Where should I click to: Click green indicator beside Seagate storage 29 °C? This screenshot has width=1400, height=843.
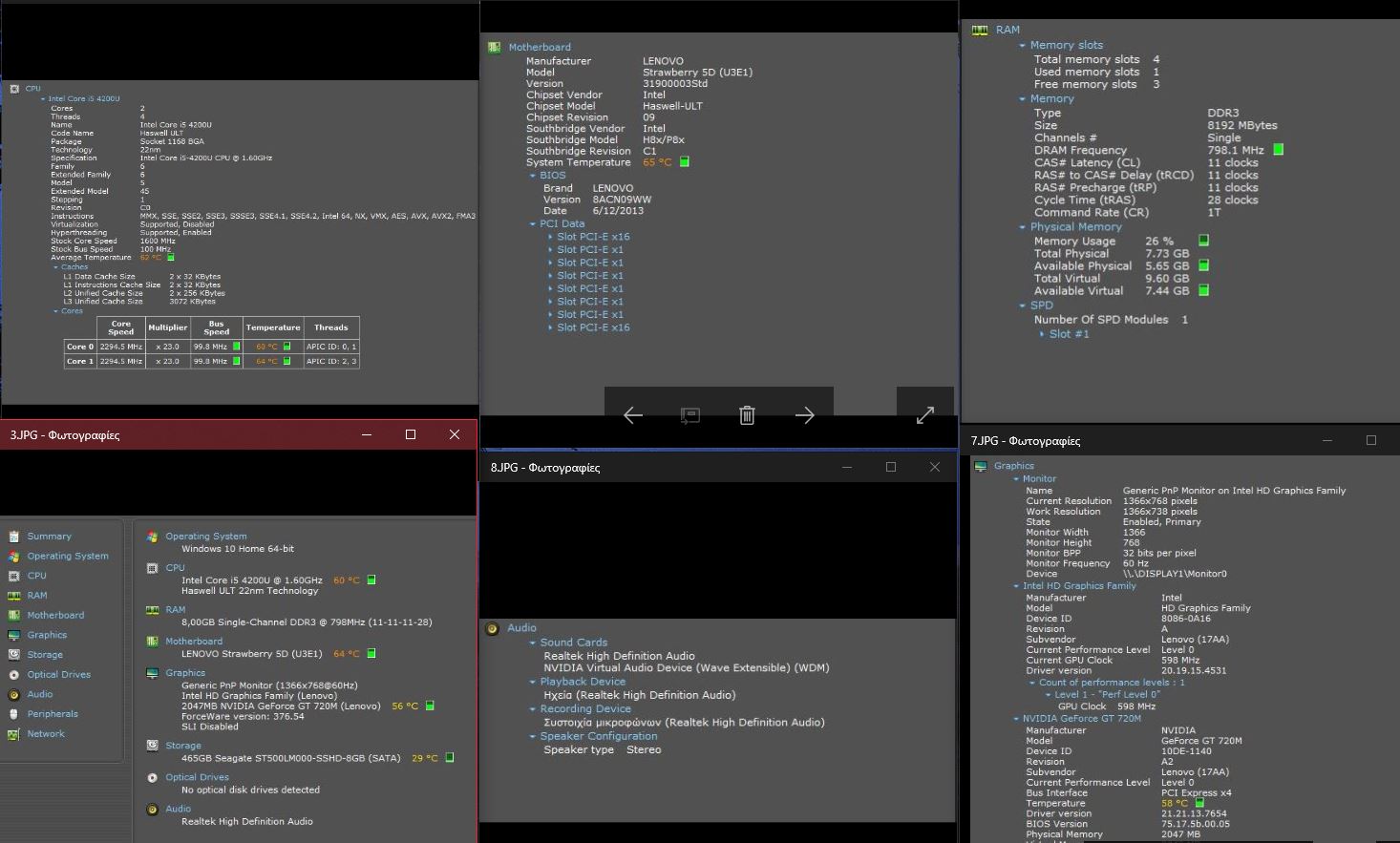pyautogui.click(x=450, y=758)
